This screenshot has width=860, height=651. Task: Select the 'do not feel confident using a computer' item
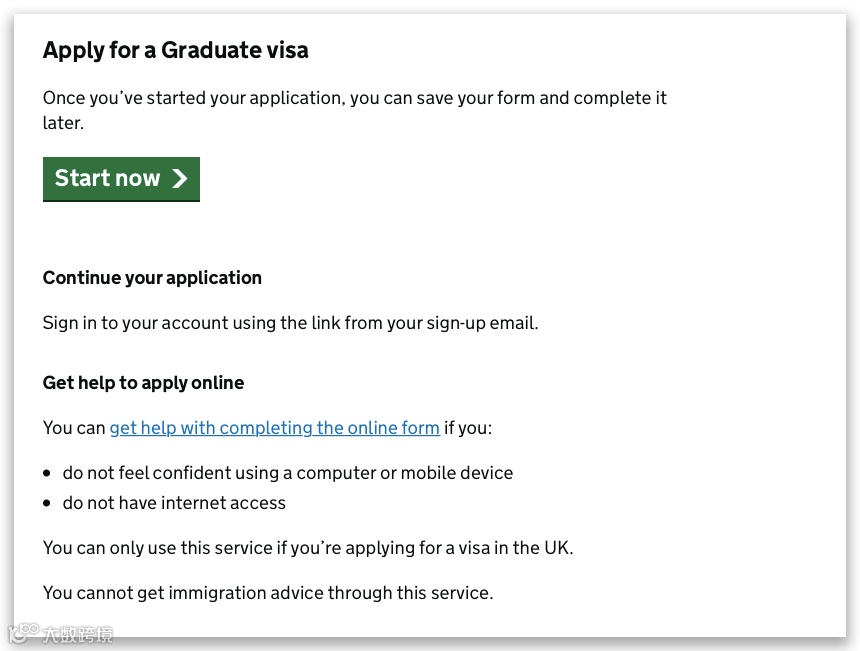coord(287,473)
